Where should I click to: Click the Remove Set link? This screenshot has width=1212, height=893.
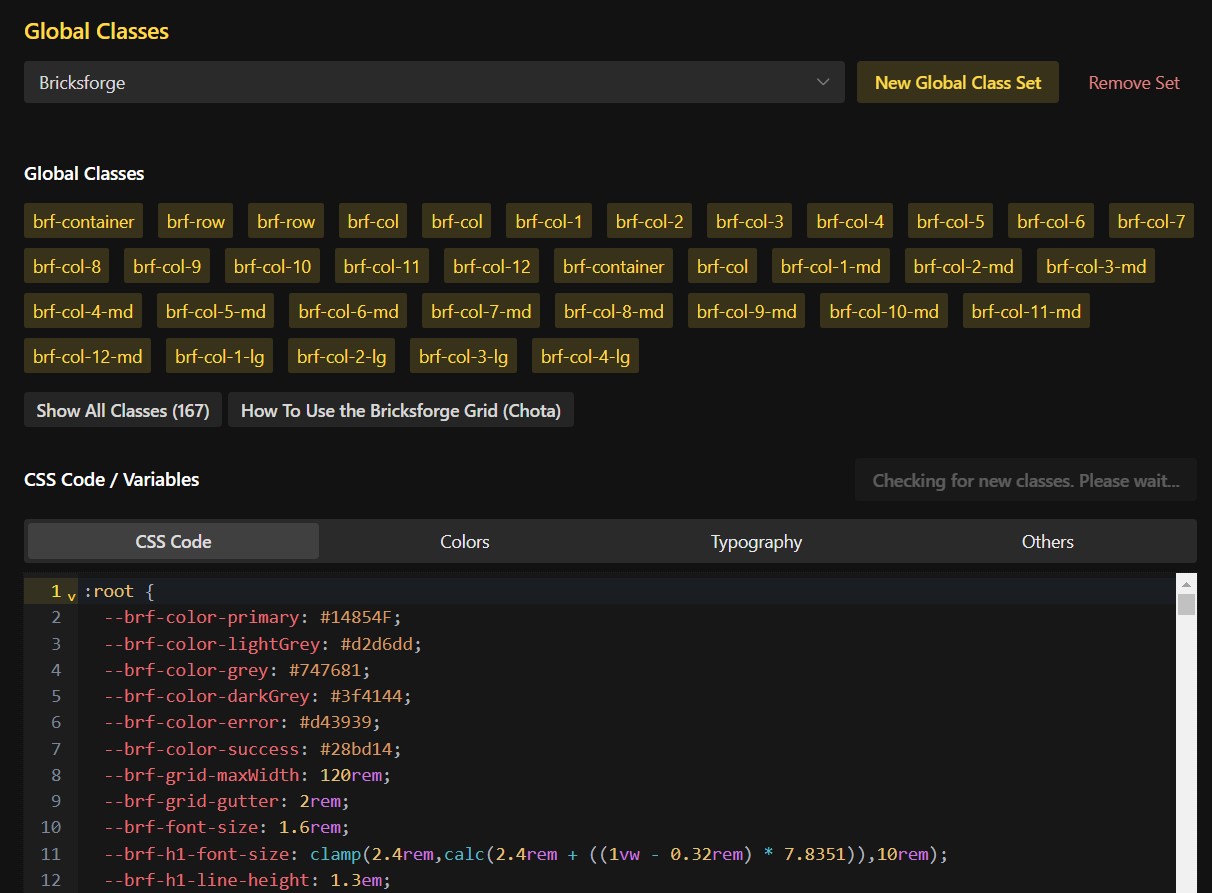point(1134,83)
